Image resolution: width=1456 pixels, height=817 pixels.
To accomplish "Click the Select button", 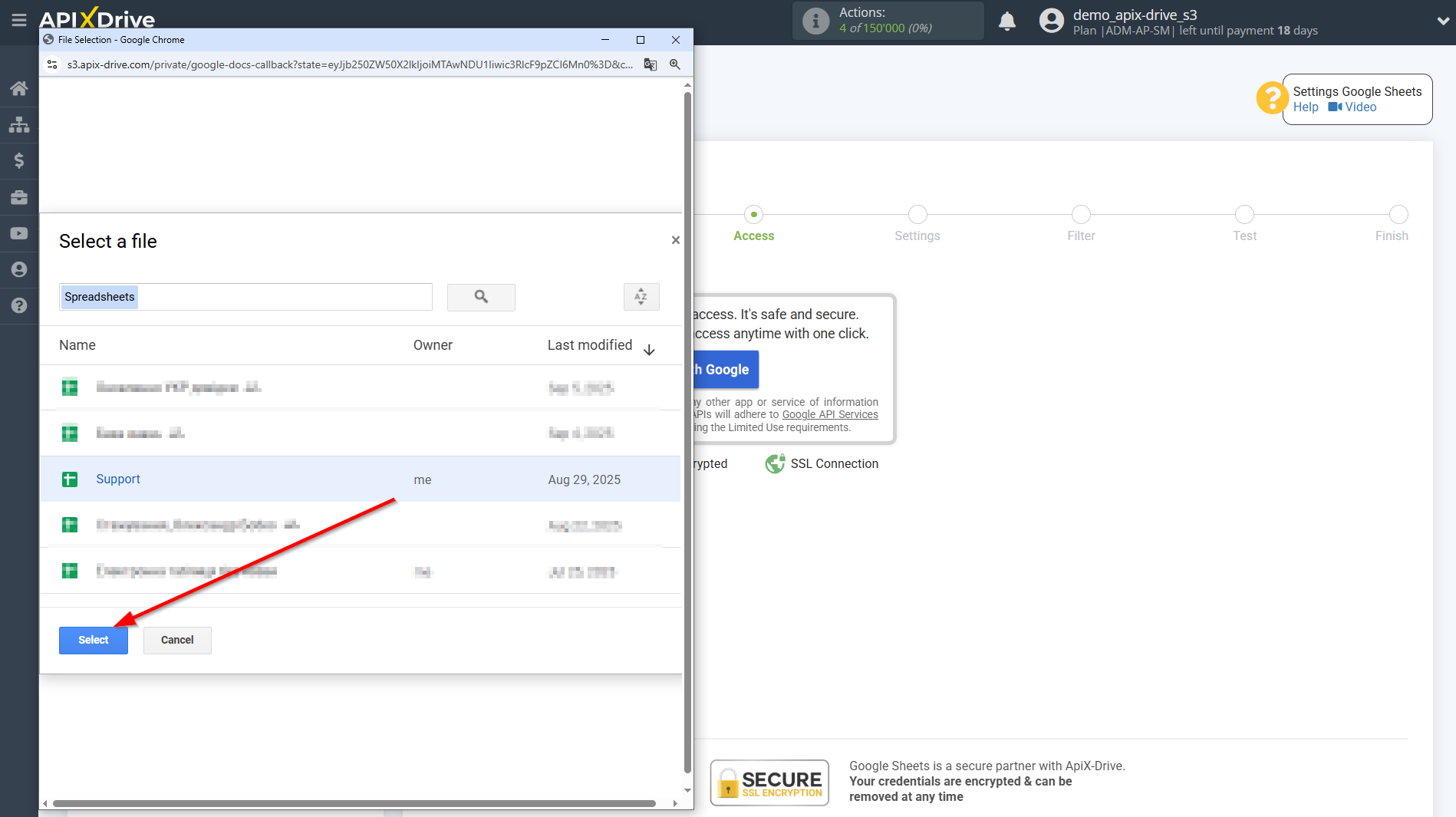I will [94, 640].
